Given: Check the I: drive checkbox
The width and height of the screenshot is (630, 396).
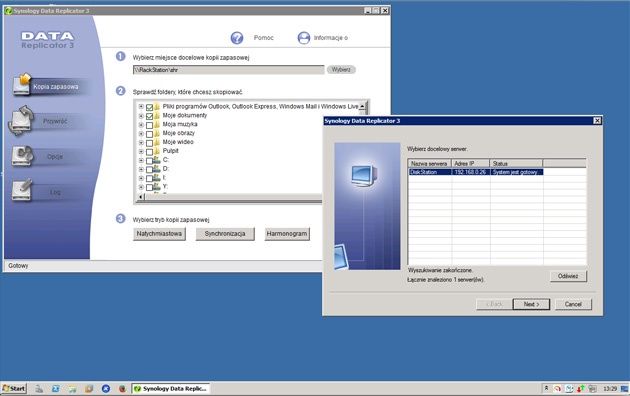Looking at the screenshot, I should click(x=149, y=178).
